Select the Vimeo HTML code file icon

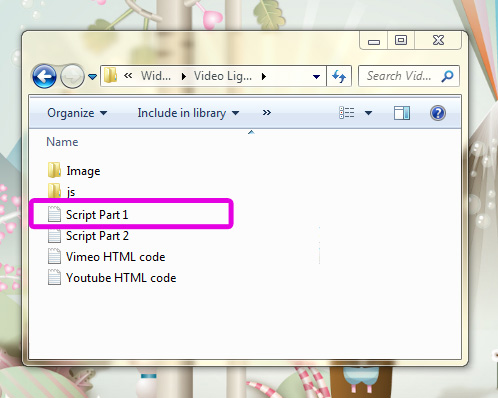pos(54,256)
